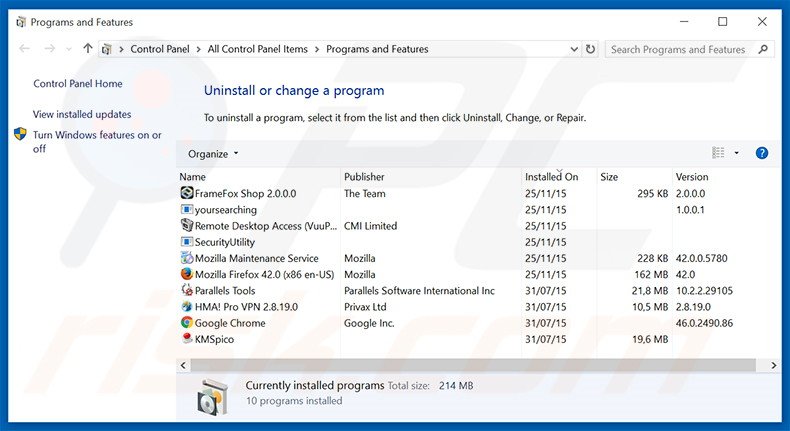The image size is (790, 431).
Task: Click the Mozilla Firefox icon in list
Action: [x=187, y=274]
